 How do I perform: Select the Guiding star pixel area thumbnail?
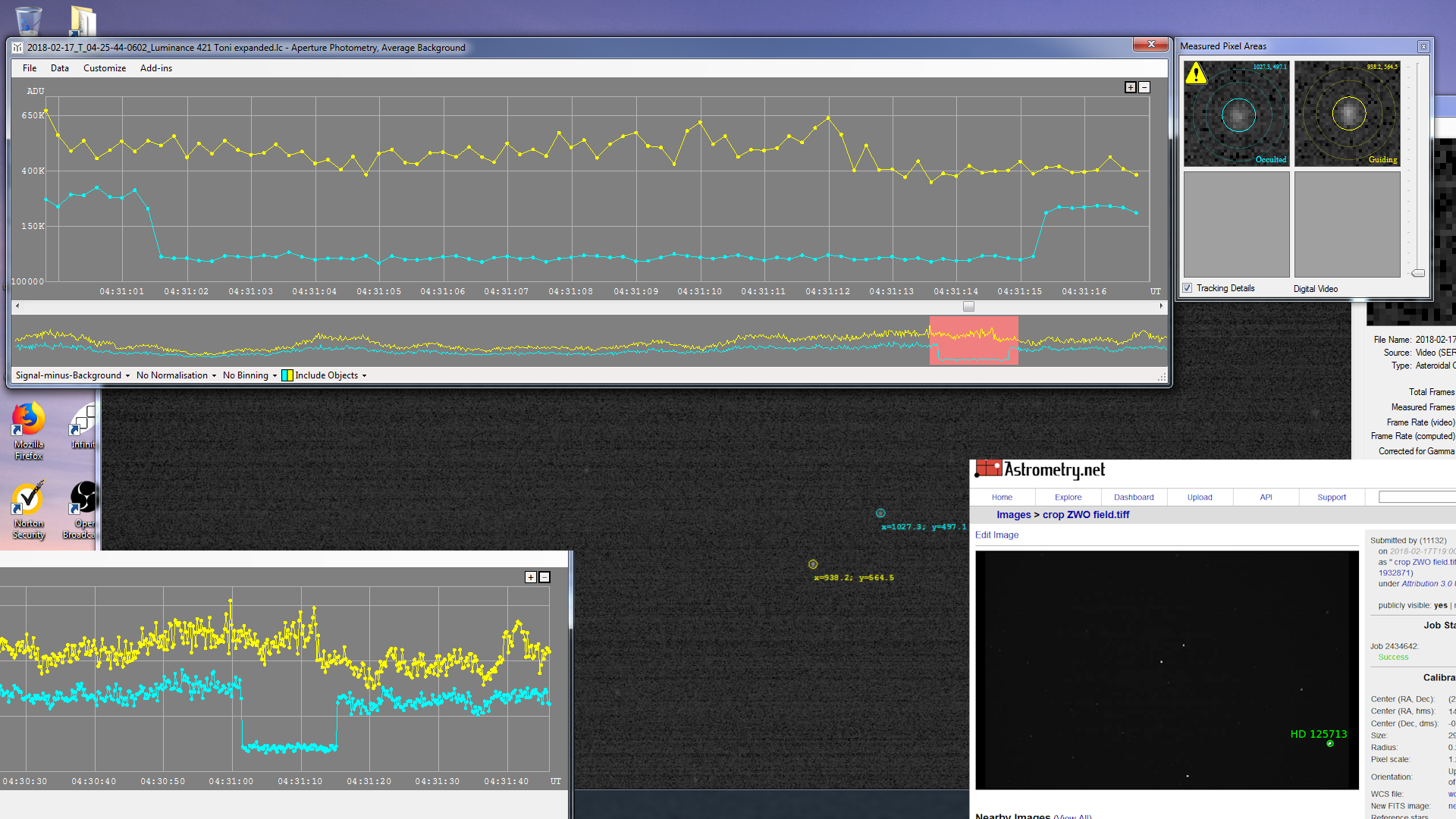click(1348, 114)
